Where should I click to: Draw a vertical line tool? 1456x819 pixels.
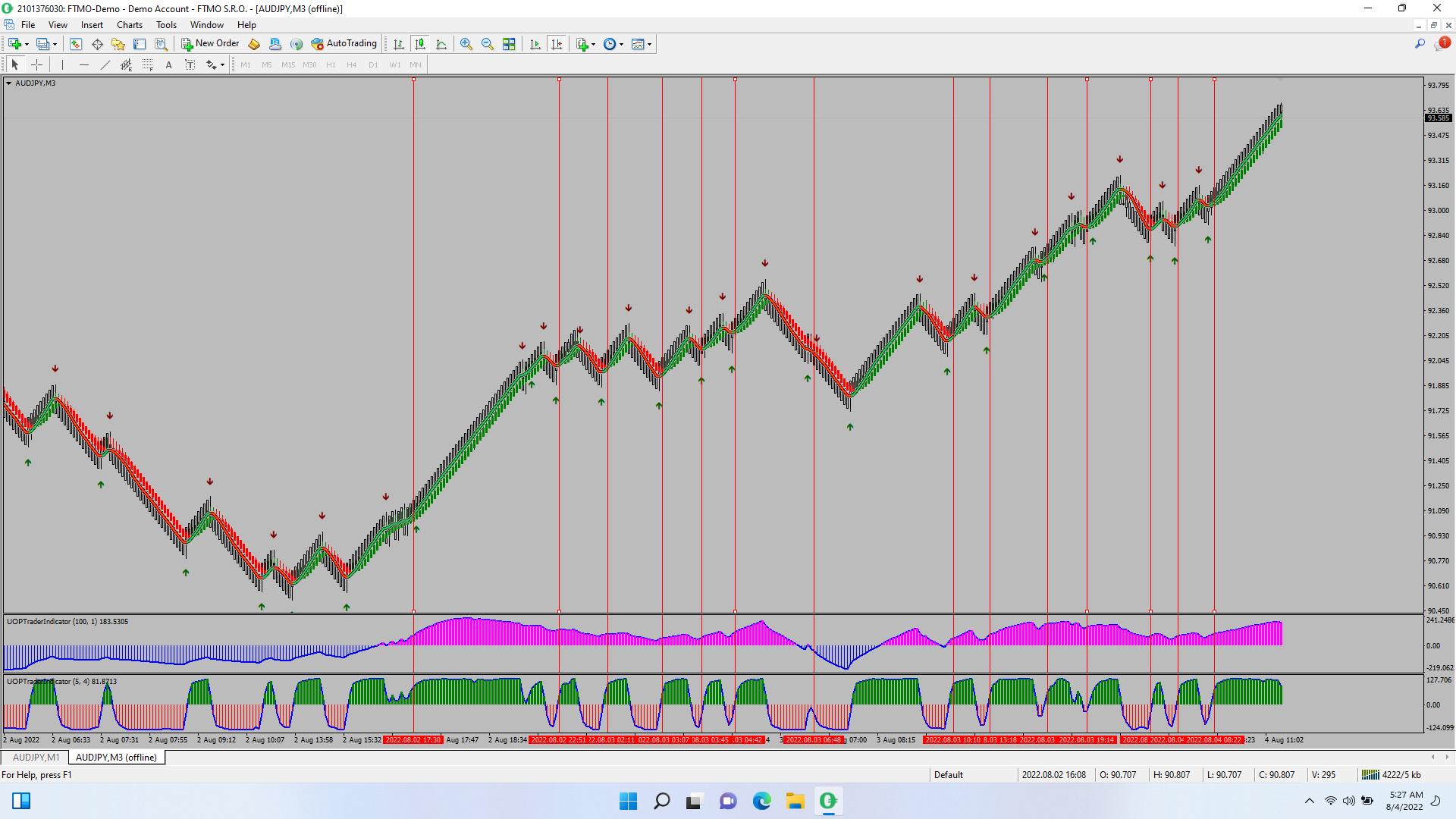pyautogui.click(x=62, y=64)
